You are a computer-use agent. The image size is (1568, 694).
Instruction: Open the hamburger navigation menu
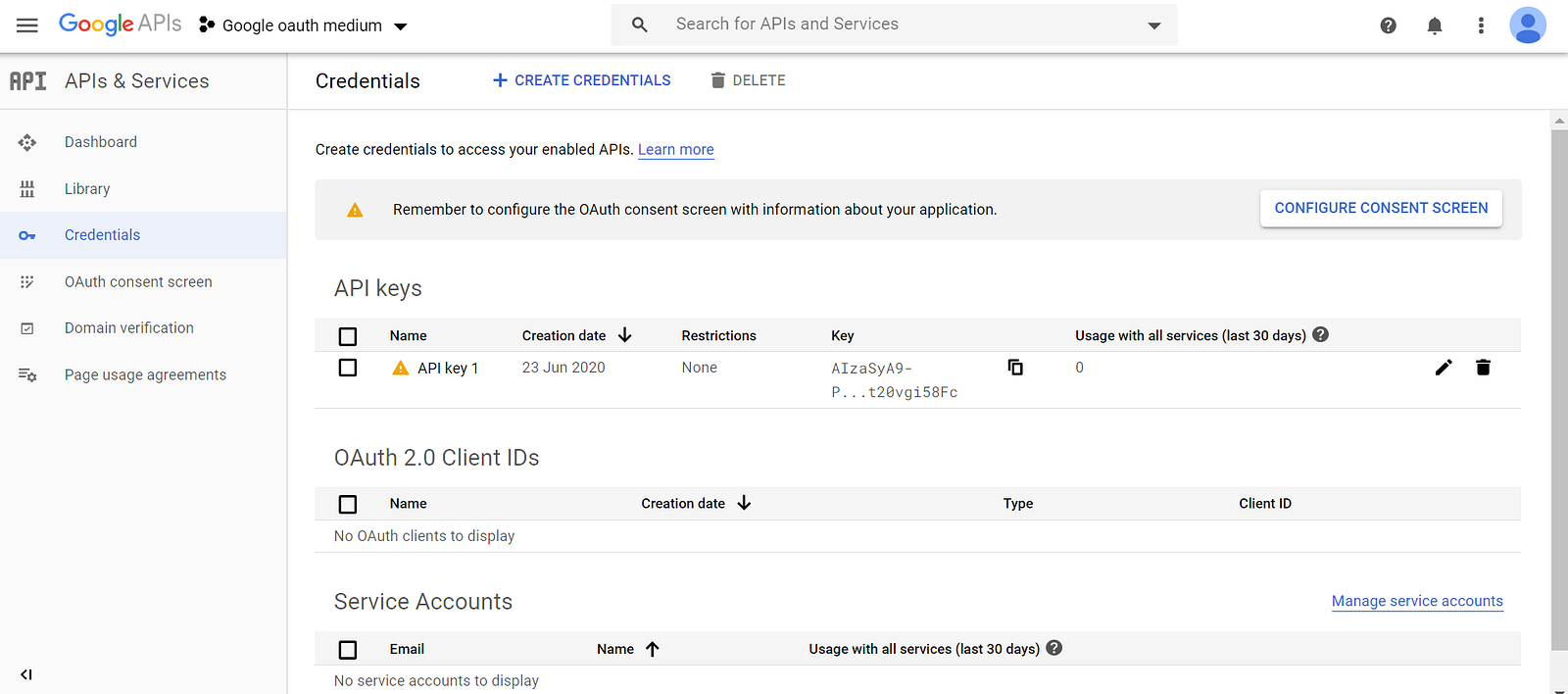click(x=27, y=25)
